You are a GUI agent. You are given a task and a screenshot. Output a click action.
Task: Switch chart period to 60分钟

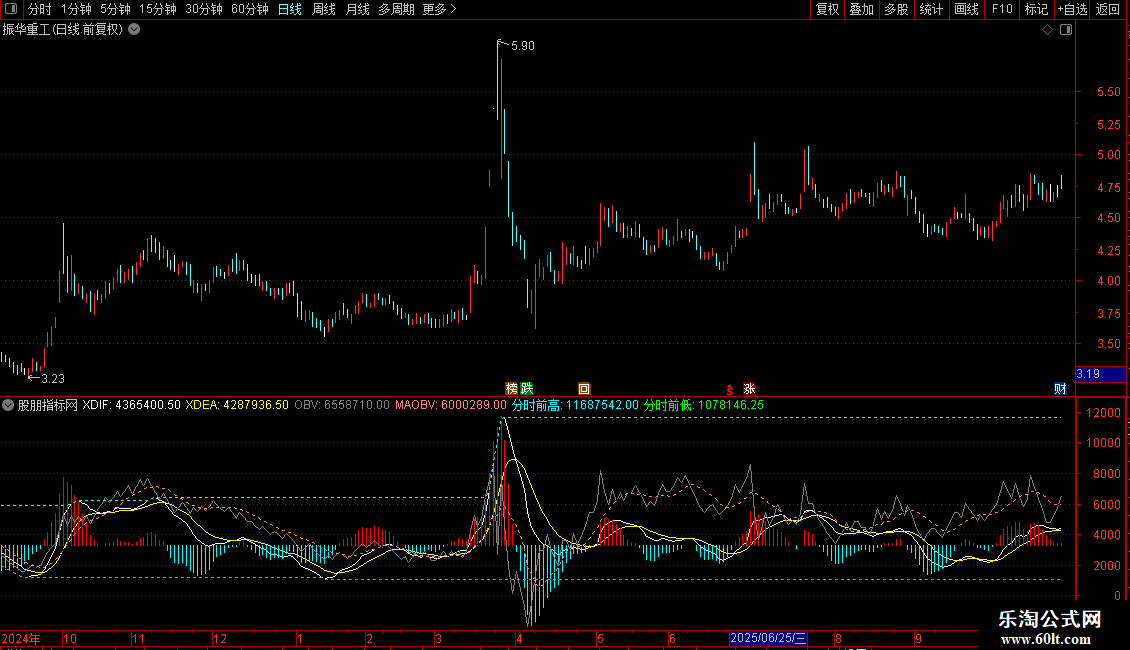pyautogui.click(x=249, y=9)
